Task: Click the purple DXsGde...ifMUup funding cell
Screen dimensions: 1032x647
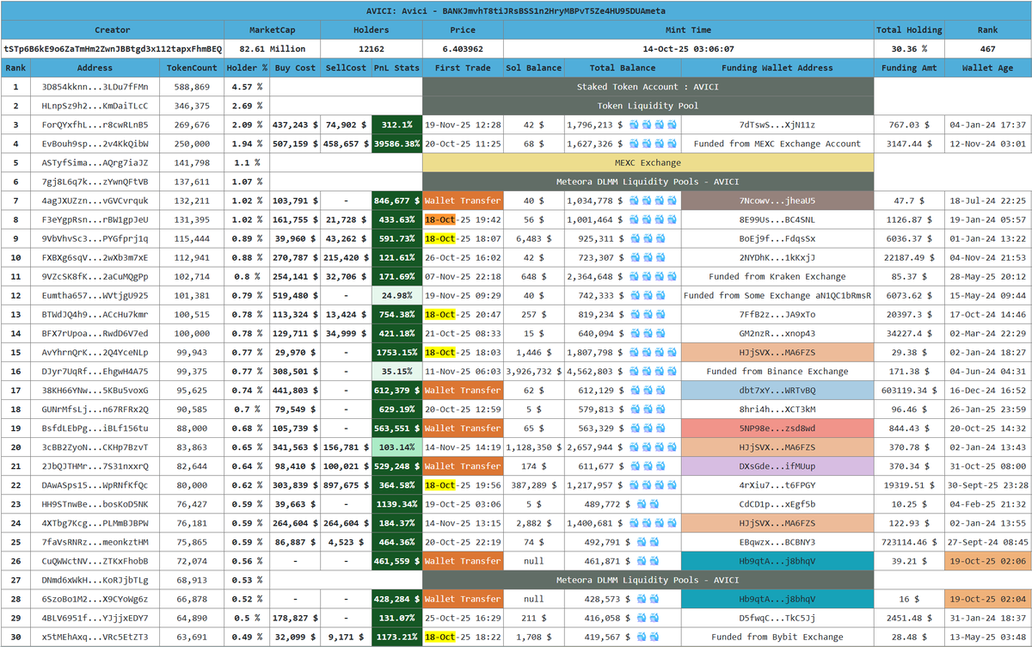Action: (x=777, y=466)
